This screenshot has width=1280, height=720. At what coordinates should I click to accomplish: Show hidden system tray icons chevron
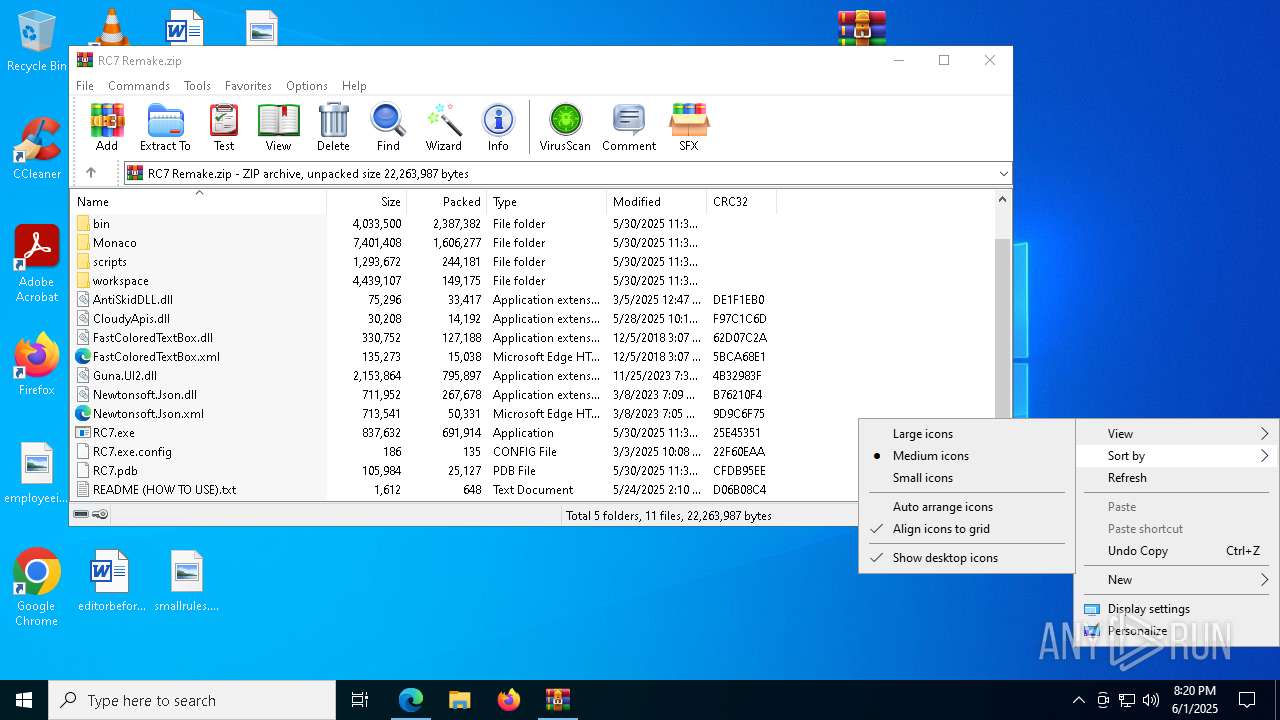tap(1078, 700)
